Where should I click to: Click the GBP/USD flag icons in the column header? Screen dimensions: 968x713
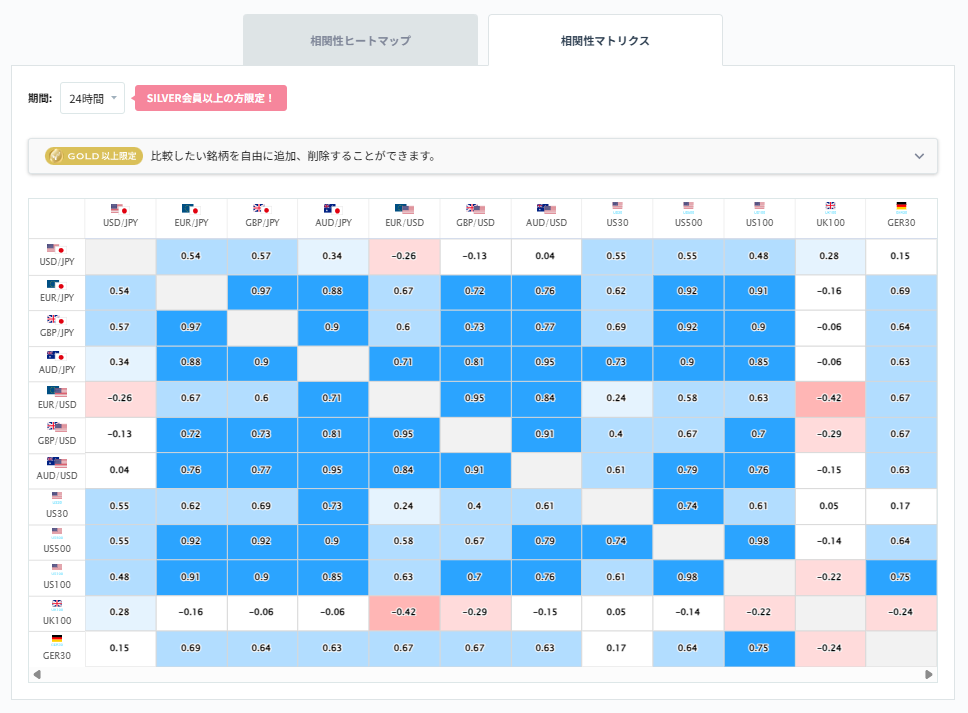point(475,207)
